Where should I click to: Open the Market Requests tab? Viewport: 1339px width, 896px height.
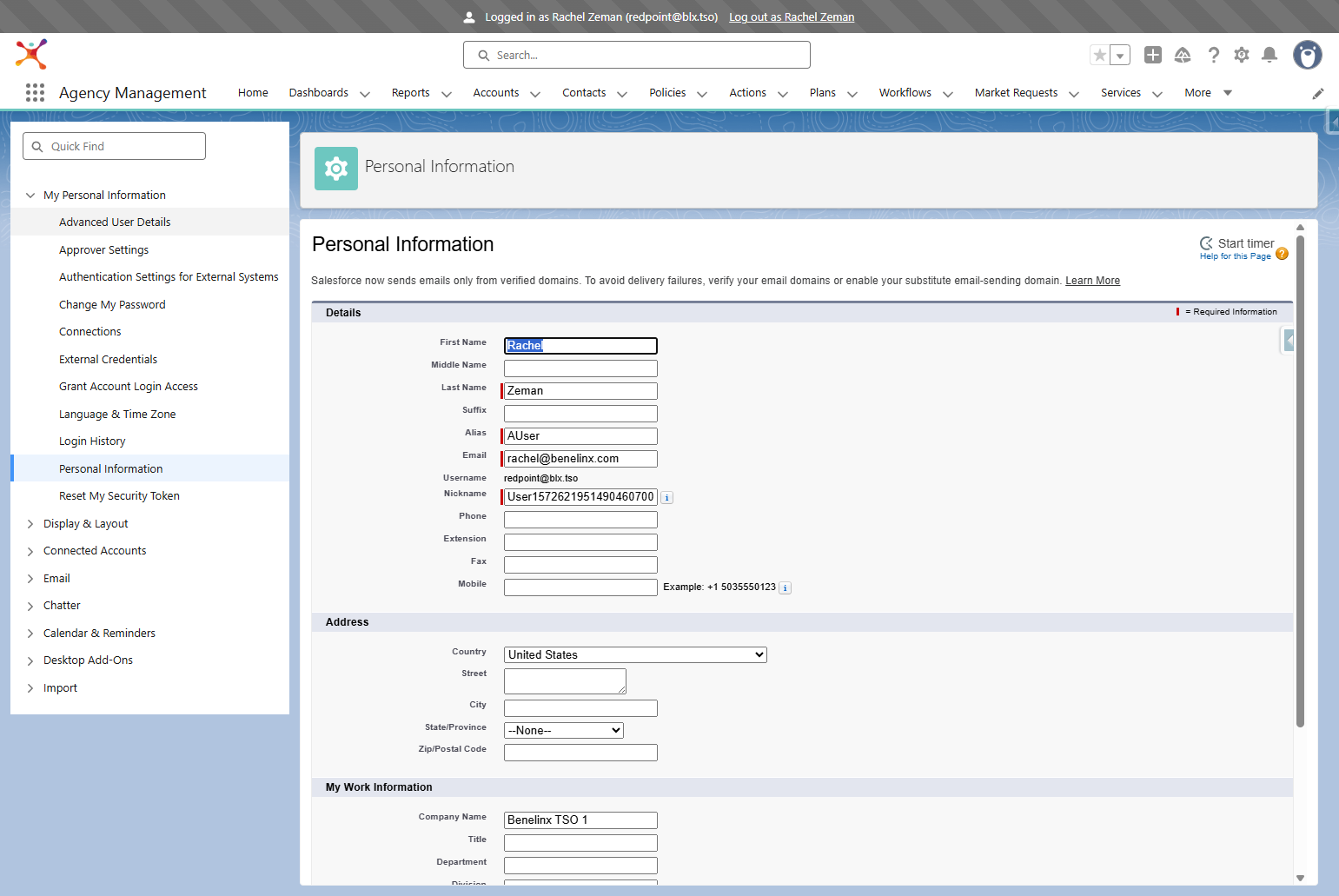[1016, 93]
